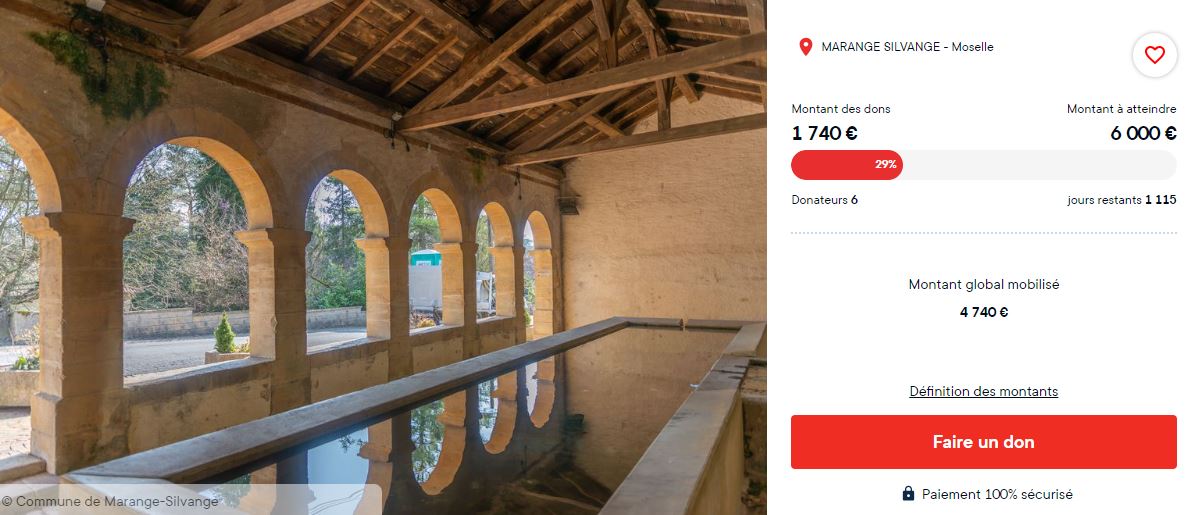Viewport: 1198px width, 515px height.
Task: Click the grey unfilled part of progress bar
Action: click(x=1040, y=164)
